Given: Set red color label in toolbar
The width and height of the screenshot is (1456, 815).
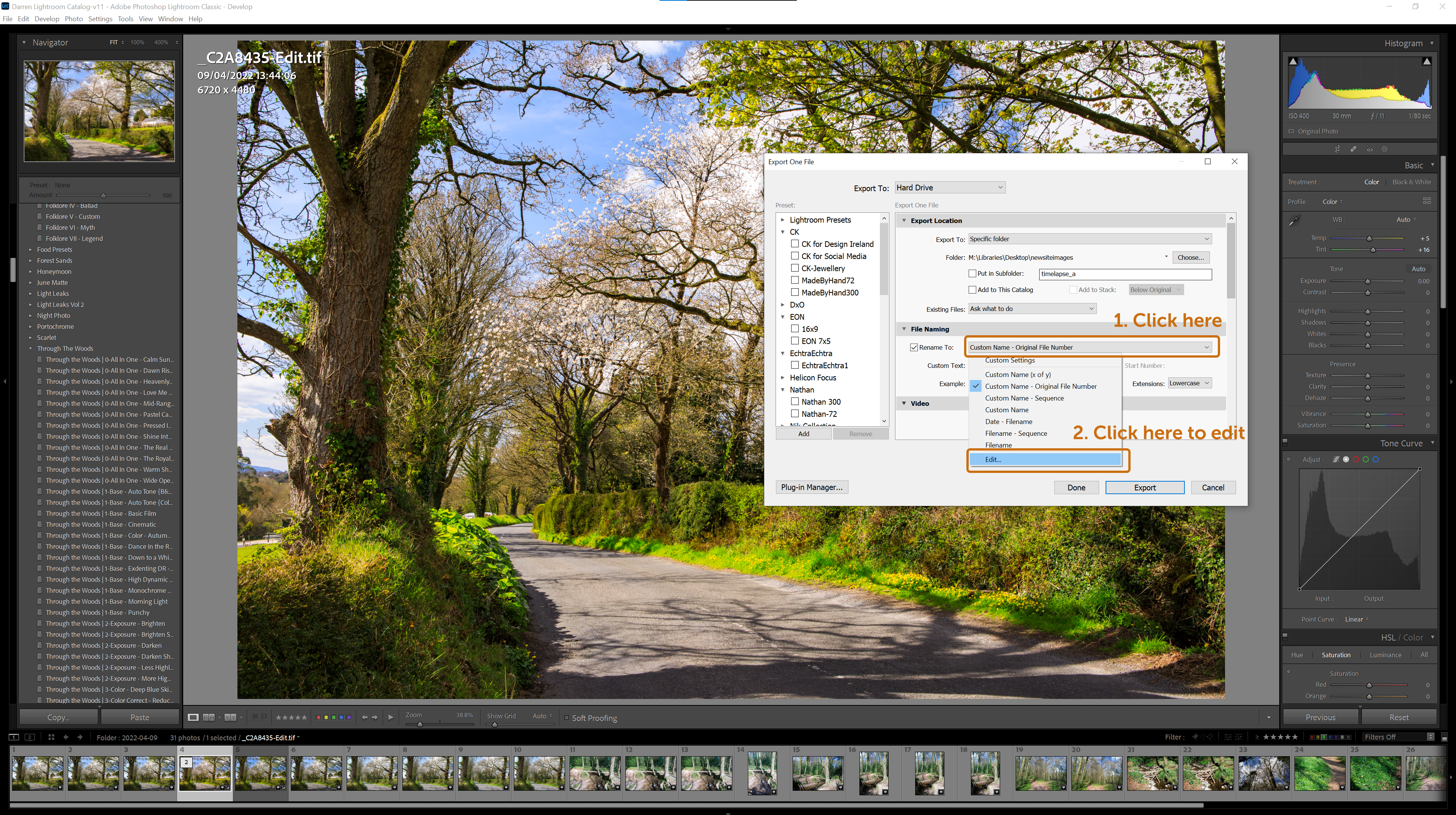Looking at the screenshot, I should [x=318, y=717].
